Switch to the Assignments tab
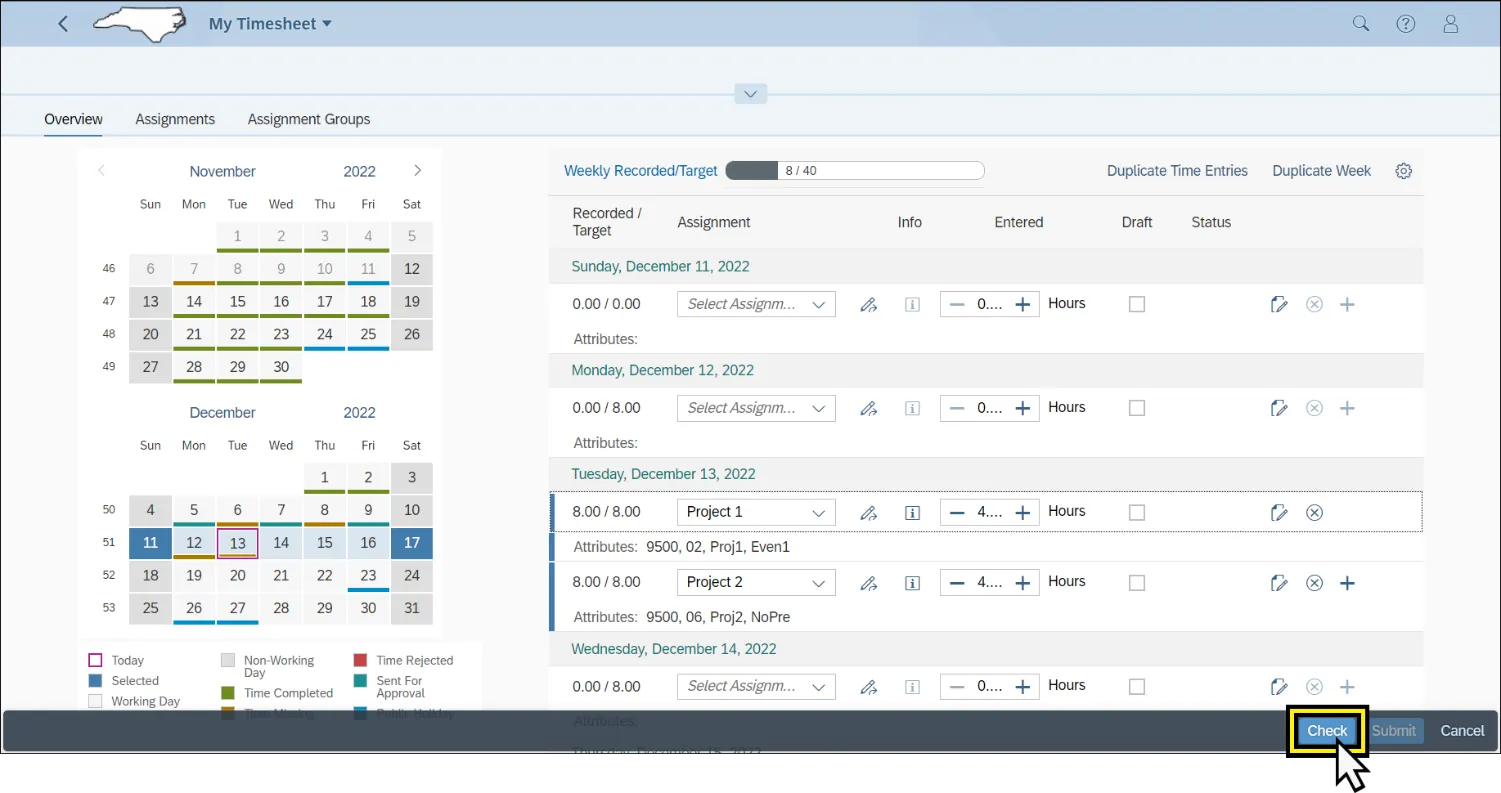The image size is (1501, 793). pyautogui.click(x=175, y=119)
